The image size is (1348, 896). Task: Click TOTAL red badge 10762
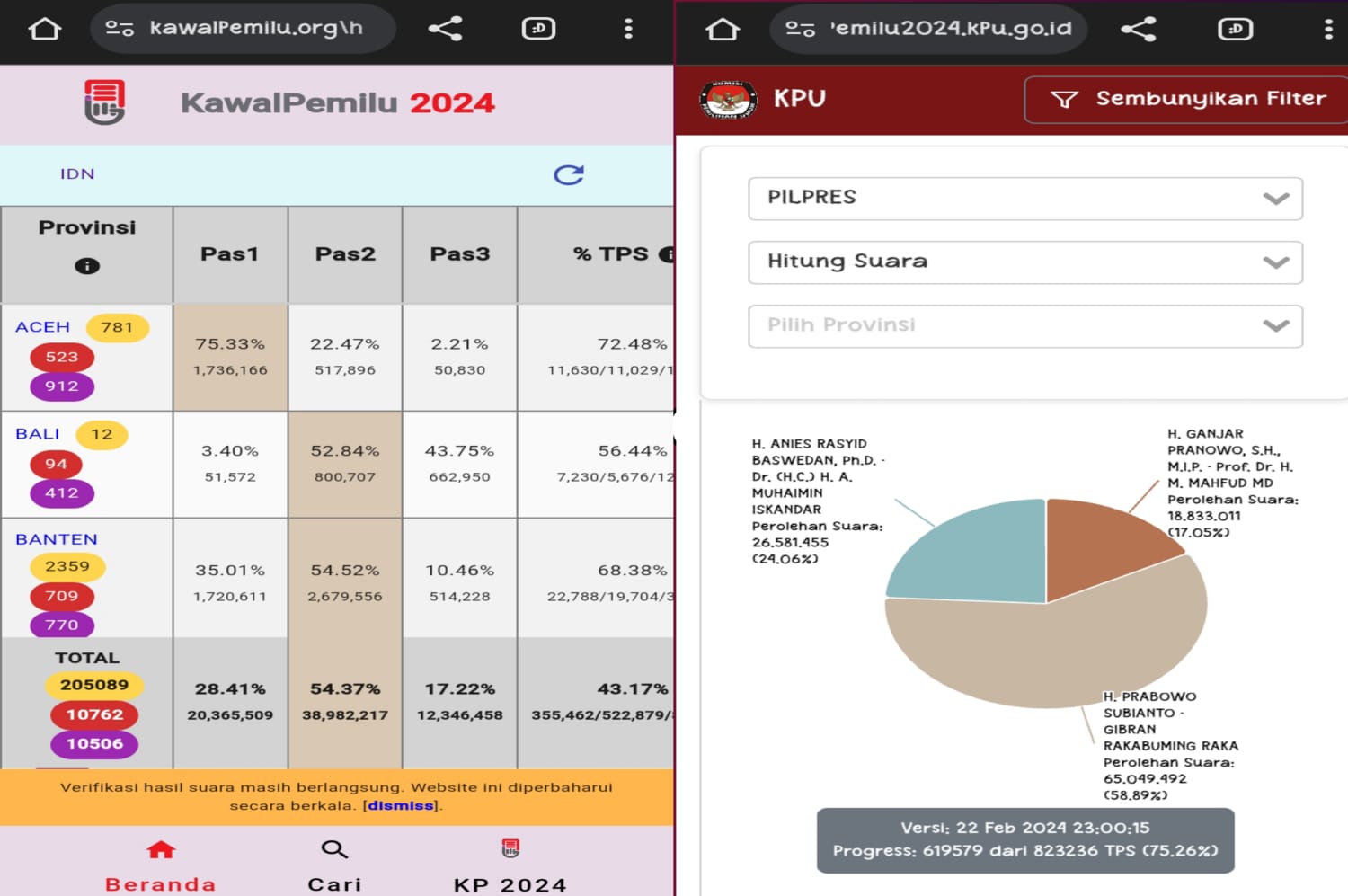pyautogui.click(x=94, y=714)
